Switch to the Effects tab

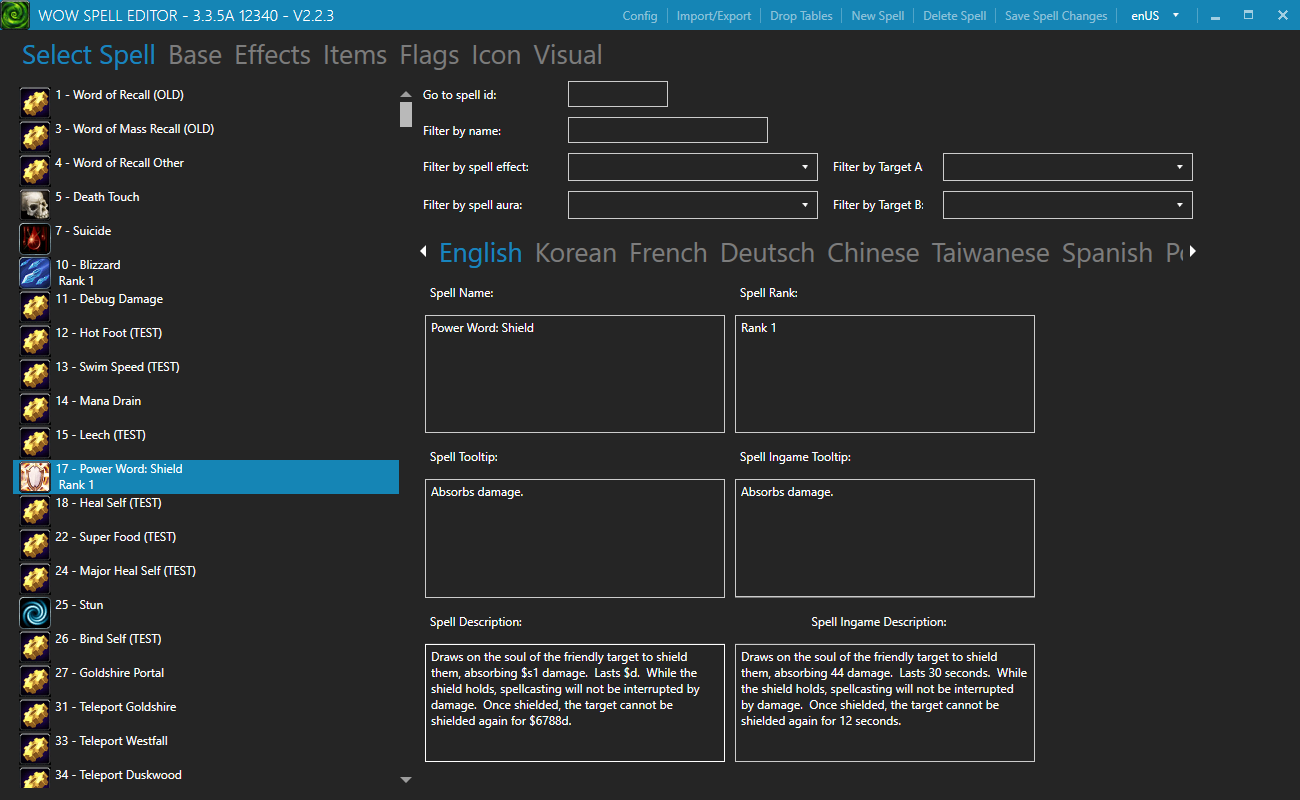(272, 55)
